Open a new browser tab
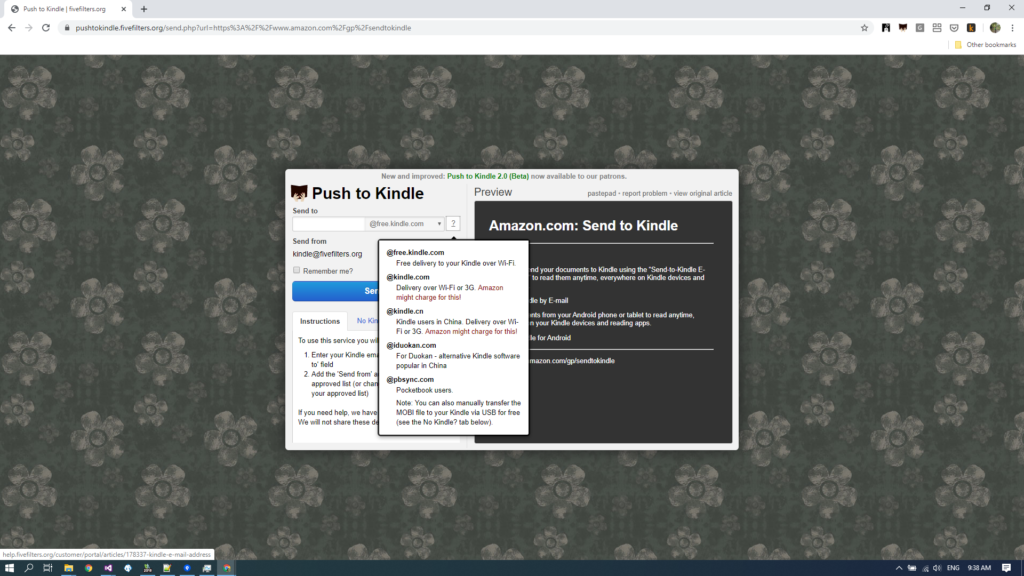Image resolution: width=1024 pixels, height=576 pixels. pyautogui.click(x=144, y=9)
